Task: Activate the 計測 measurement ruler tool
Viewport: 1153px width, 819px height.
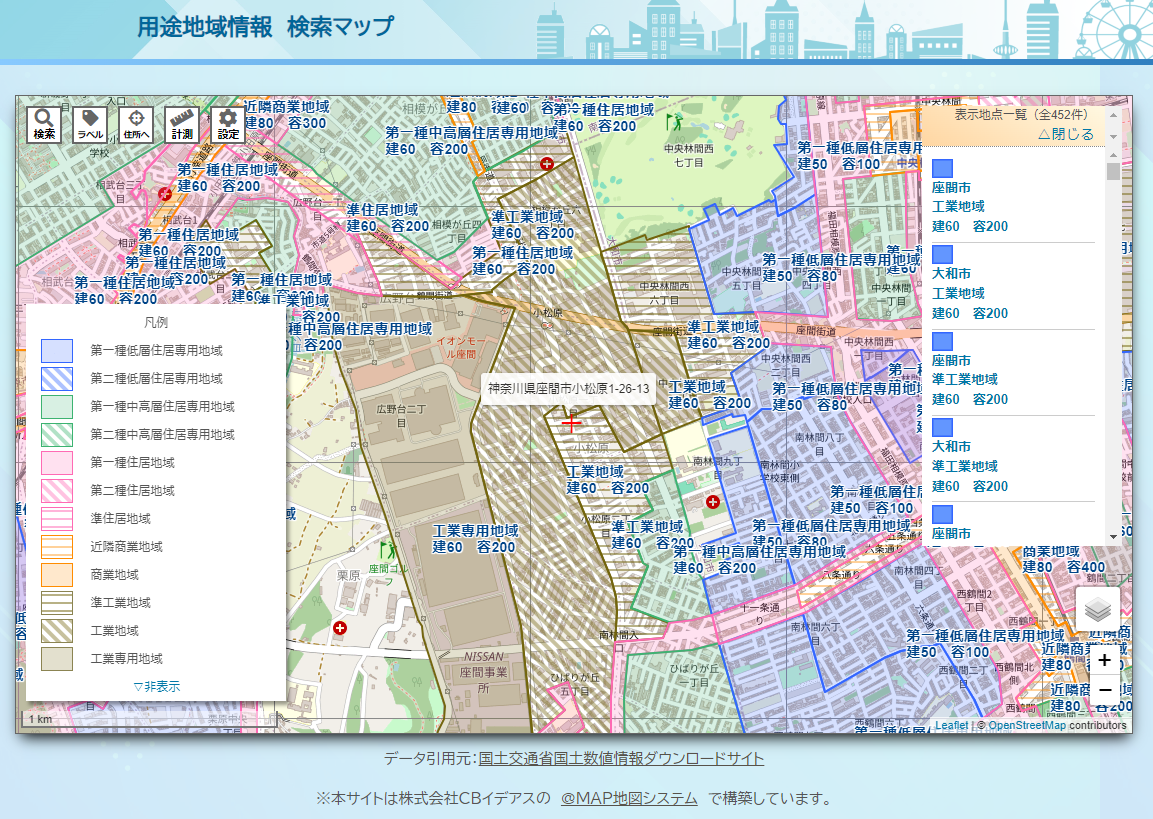Action: (x=182, y=125)
